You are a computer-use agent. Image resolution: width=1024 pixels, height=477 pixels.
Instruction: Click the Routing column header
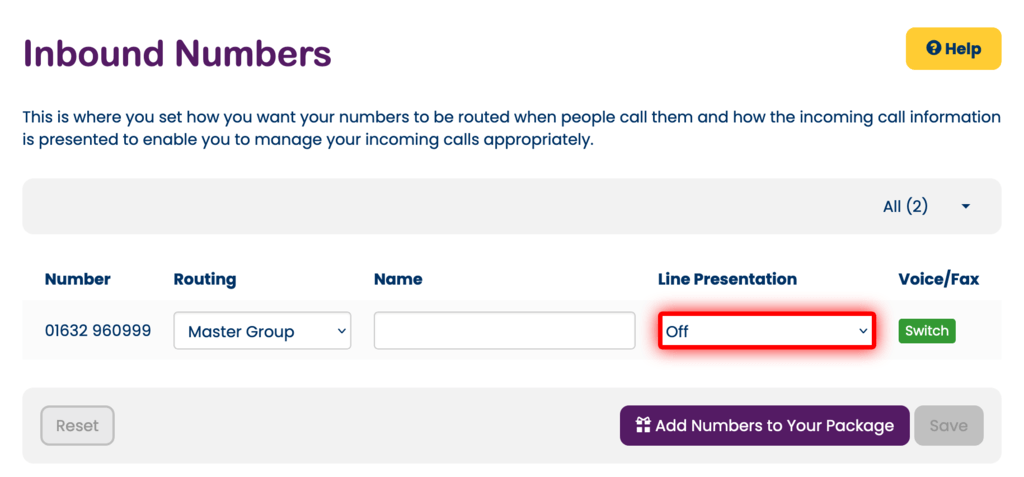(x=205, y=279)
